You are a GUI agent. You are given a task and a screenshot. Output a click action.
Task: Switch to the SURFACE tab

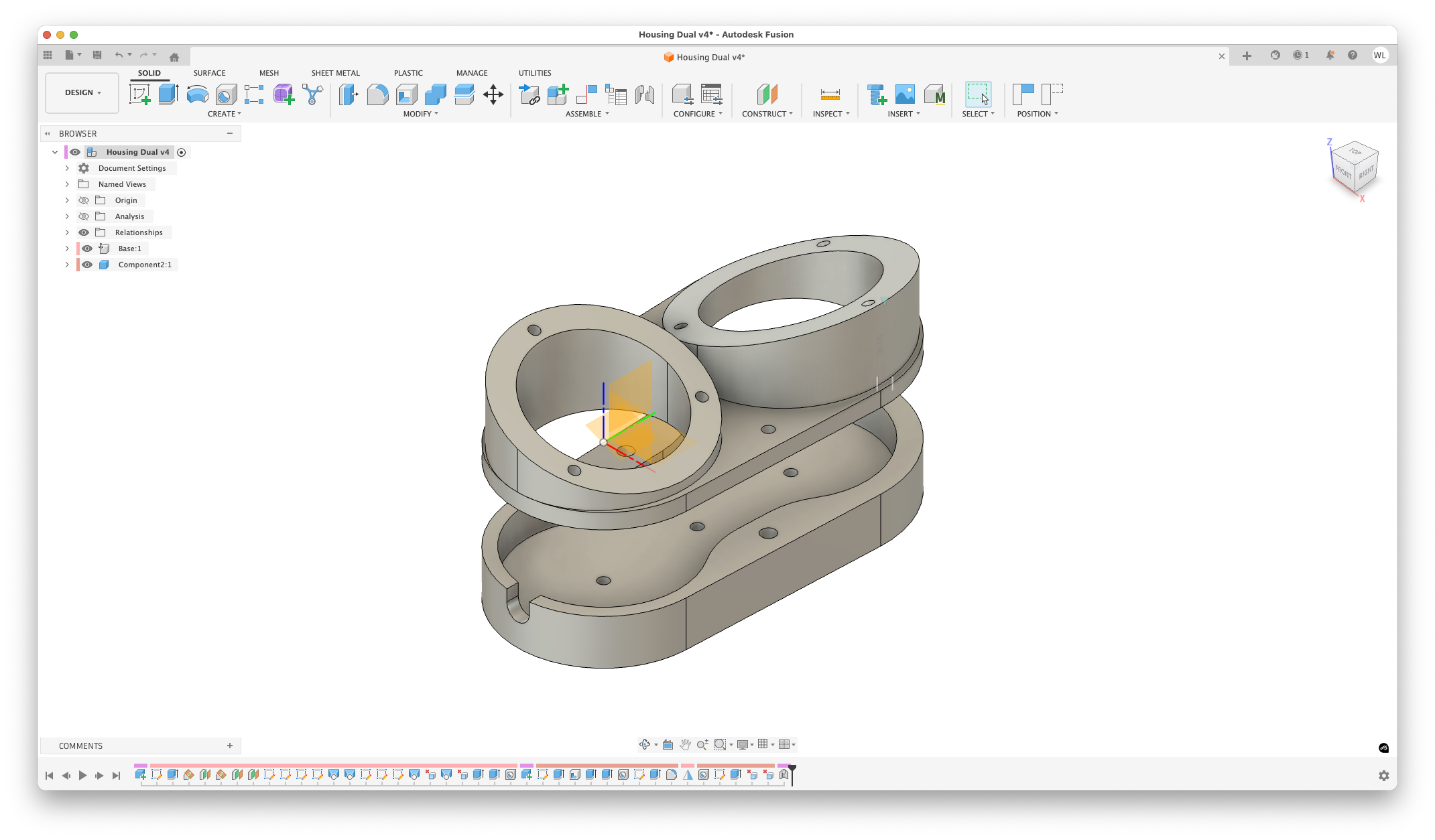point(209,73)
